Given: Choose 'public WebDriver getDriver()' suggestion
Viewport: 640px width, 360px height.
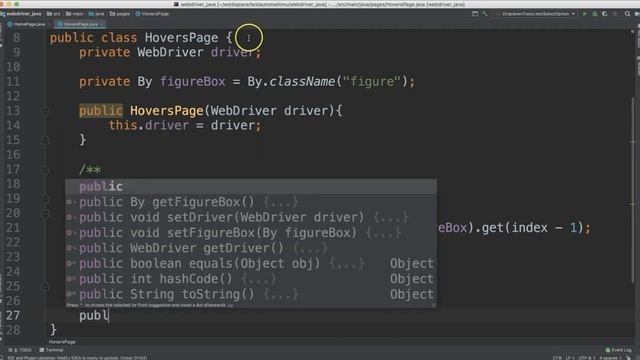Looking at the screenshot, I should [x=251, y=248].
